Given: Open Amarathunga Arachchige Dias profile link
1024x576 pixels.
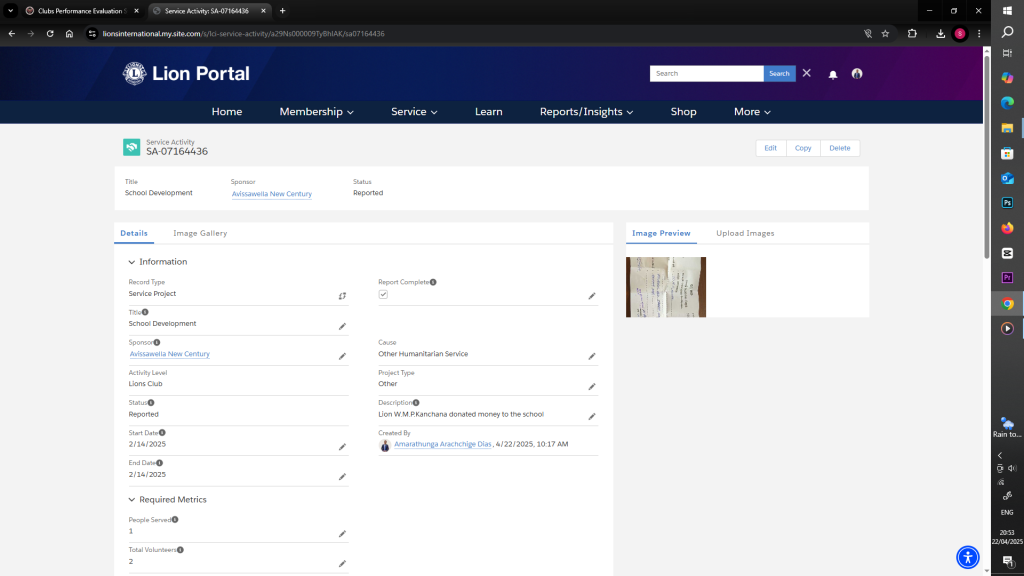Looking at the screenshot, I should click(x=442, y=444).
